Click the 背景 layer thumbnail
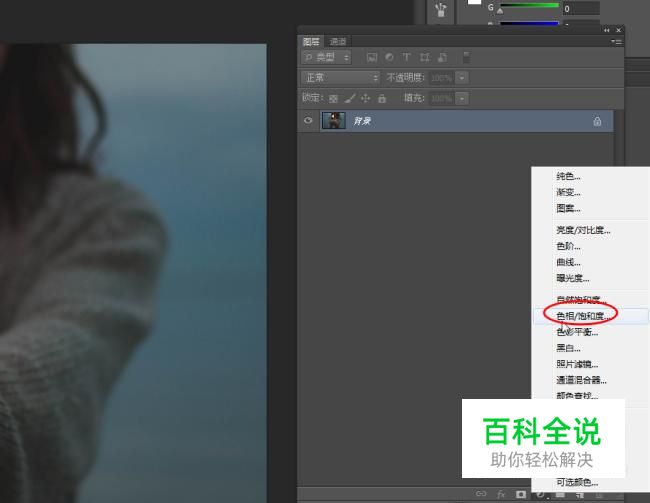Viewport: 650px width, 503px height. 334,121
